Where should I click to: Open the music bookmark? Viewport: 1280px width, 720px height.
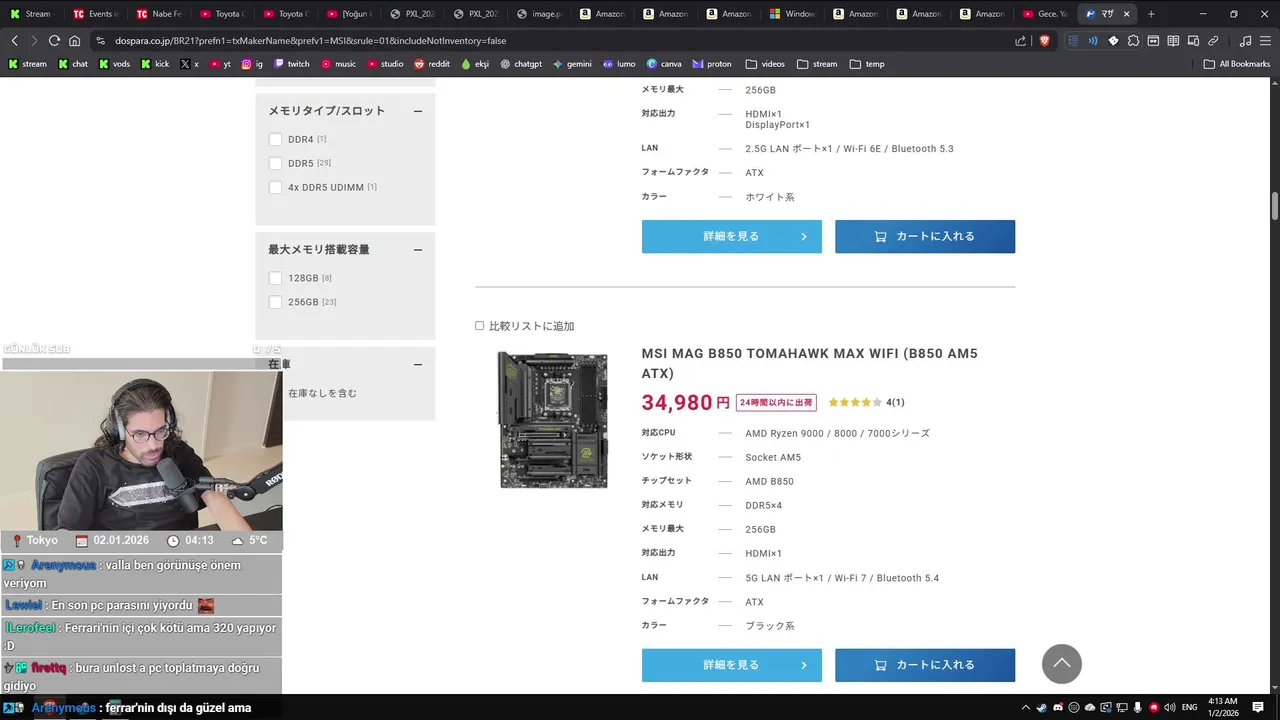(x=338, y=64)
